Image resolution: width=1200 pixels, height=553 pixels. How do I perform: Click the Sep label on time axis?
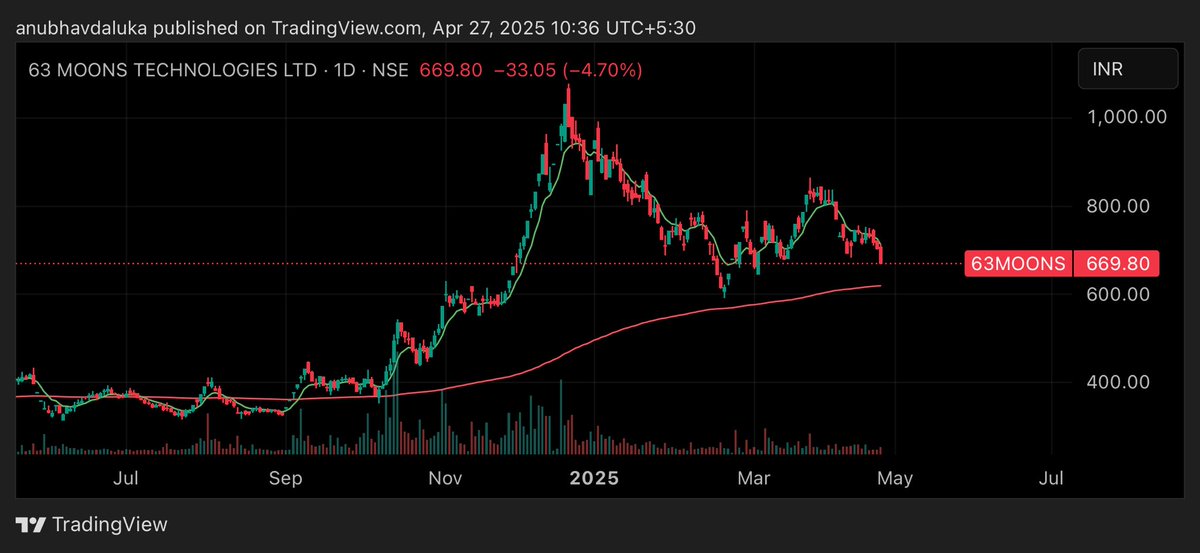point(286,479)
